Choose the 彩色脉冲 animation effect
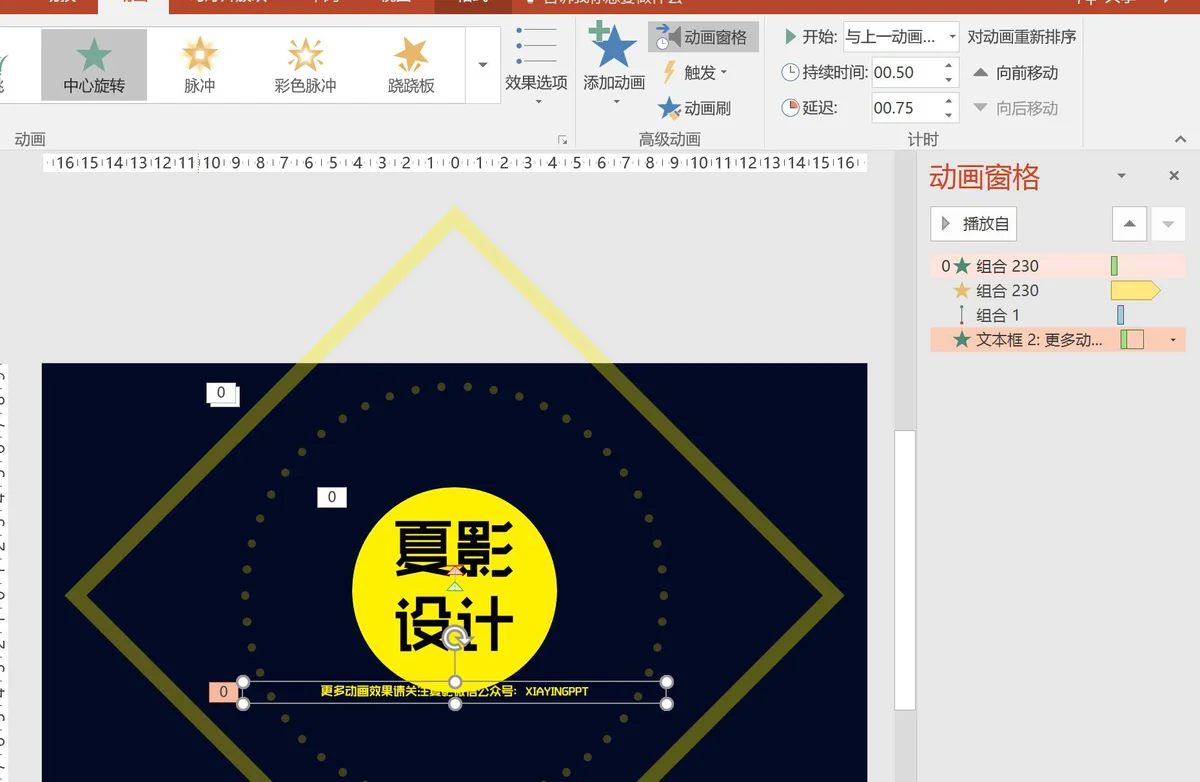Viewport: 1200px width, 782px height. (305, 65)
